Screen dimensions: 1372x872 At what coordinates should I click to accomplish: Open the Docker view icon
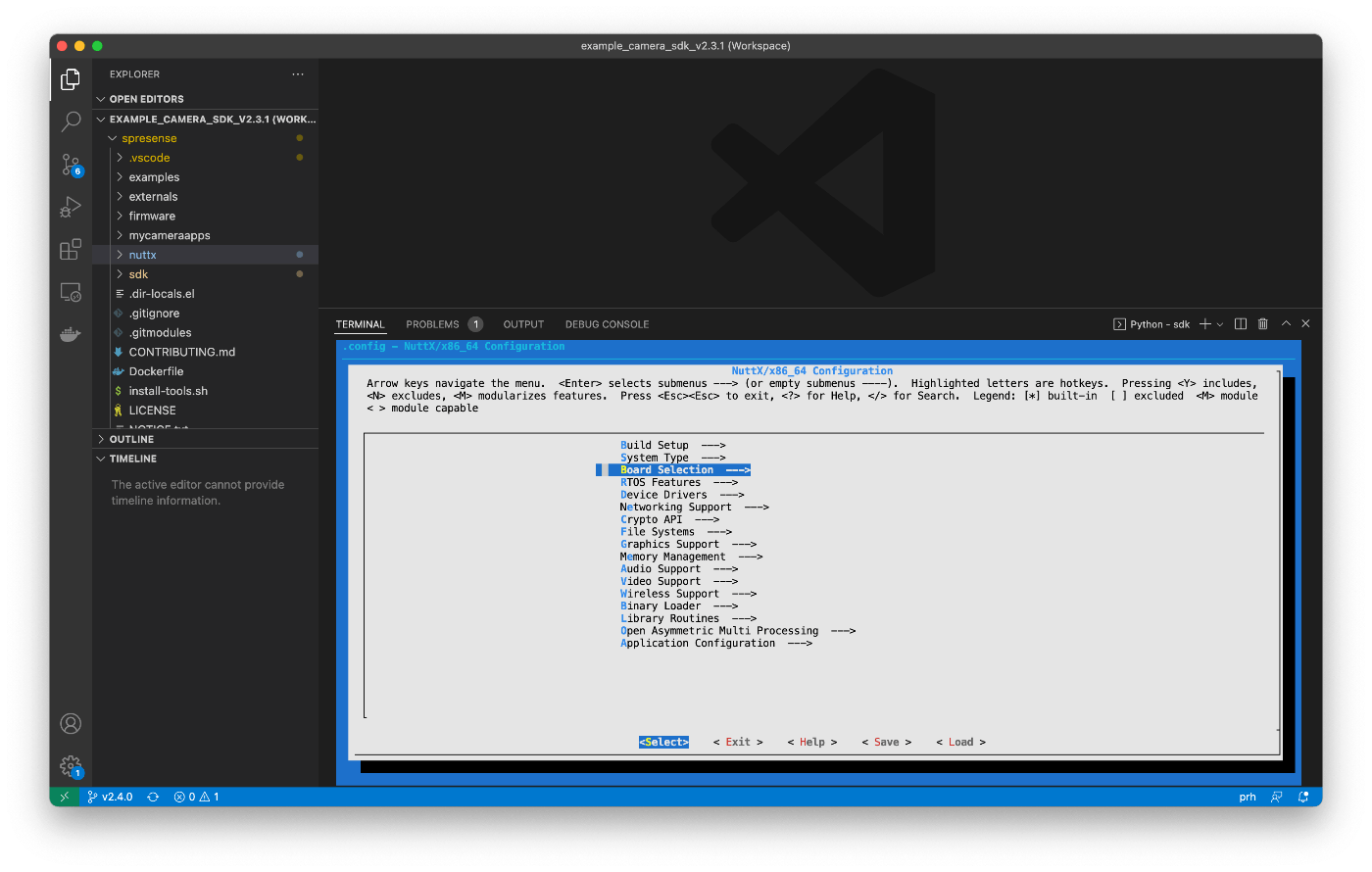[71, 334]
